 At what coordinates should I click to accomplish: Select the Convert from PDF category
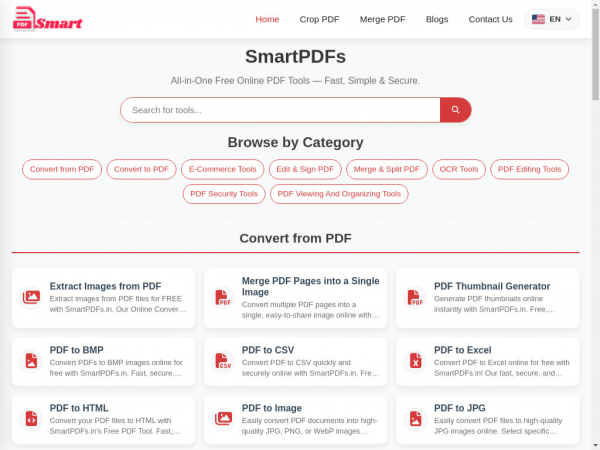[x=62, y=169]
